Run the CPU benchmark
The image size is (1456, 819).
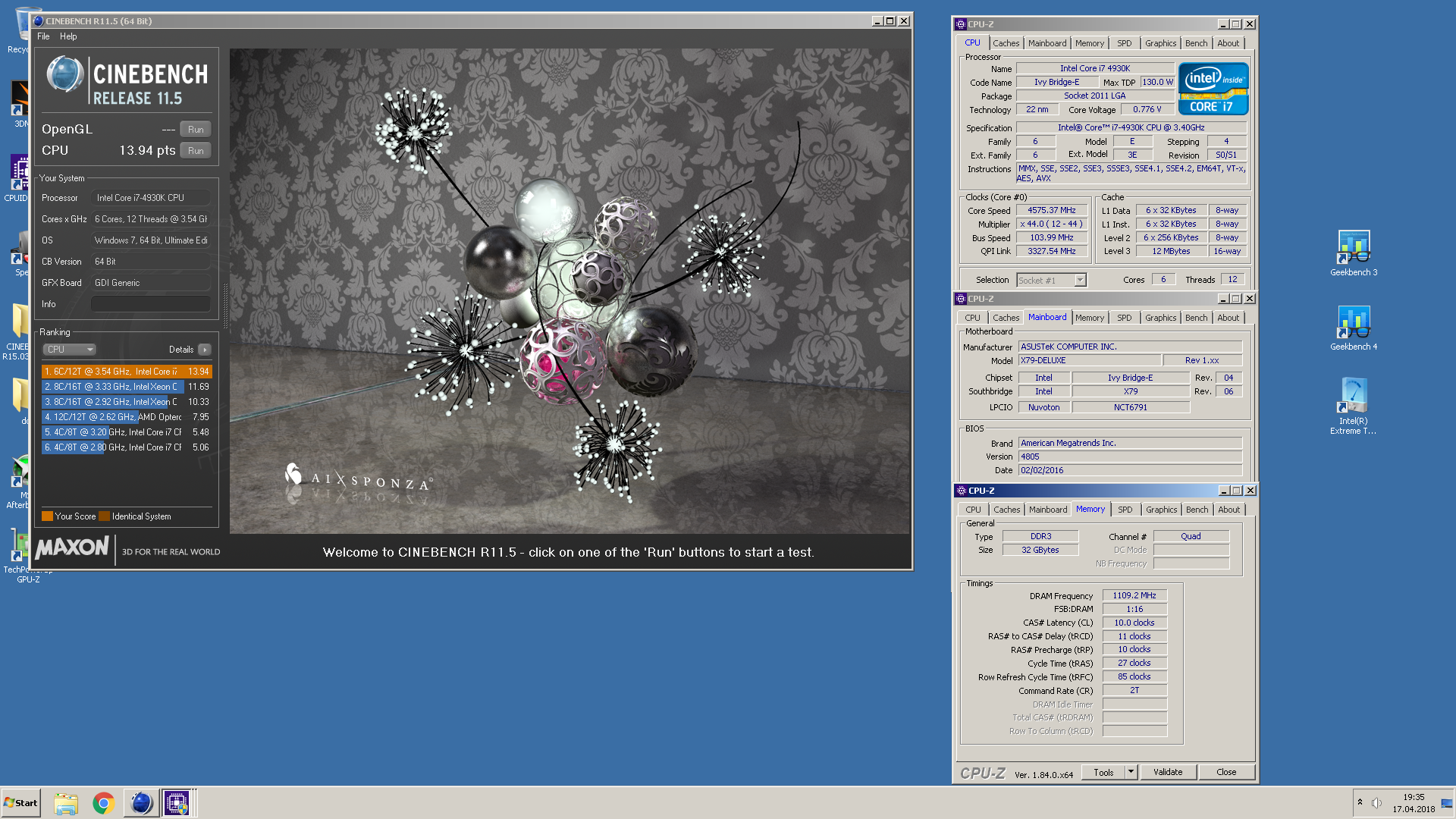point(196,151)
